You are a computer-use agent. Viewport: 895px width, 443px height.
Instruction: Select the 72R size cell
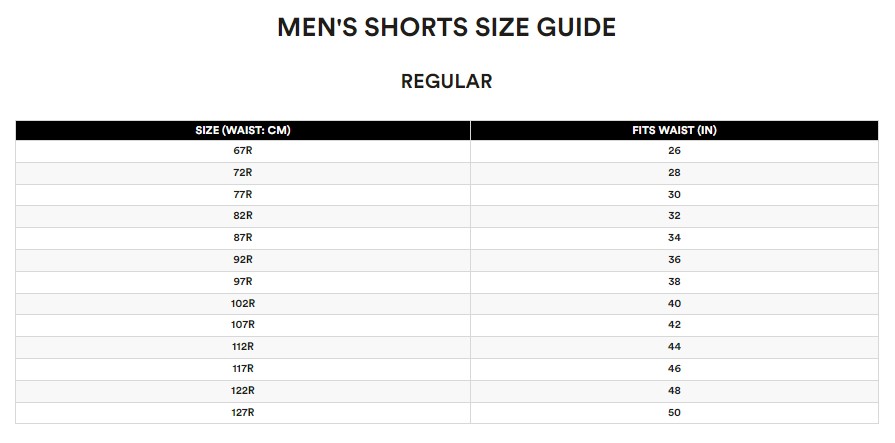point(243,172)
